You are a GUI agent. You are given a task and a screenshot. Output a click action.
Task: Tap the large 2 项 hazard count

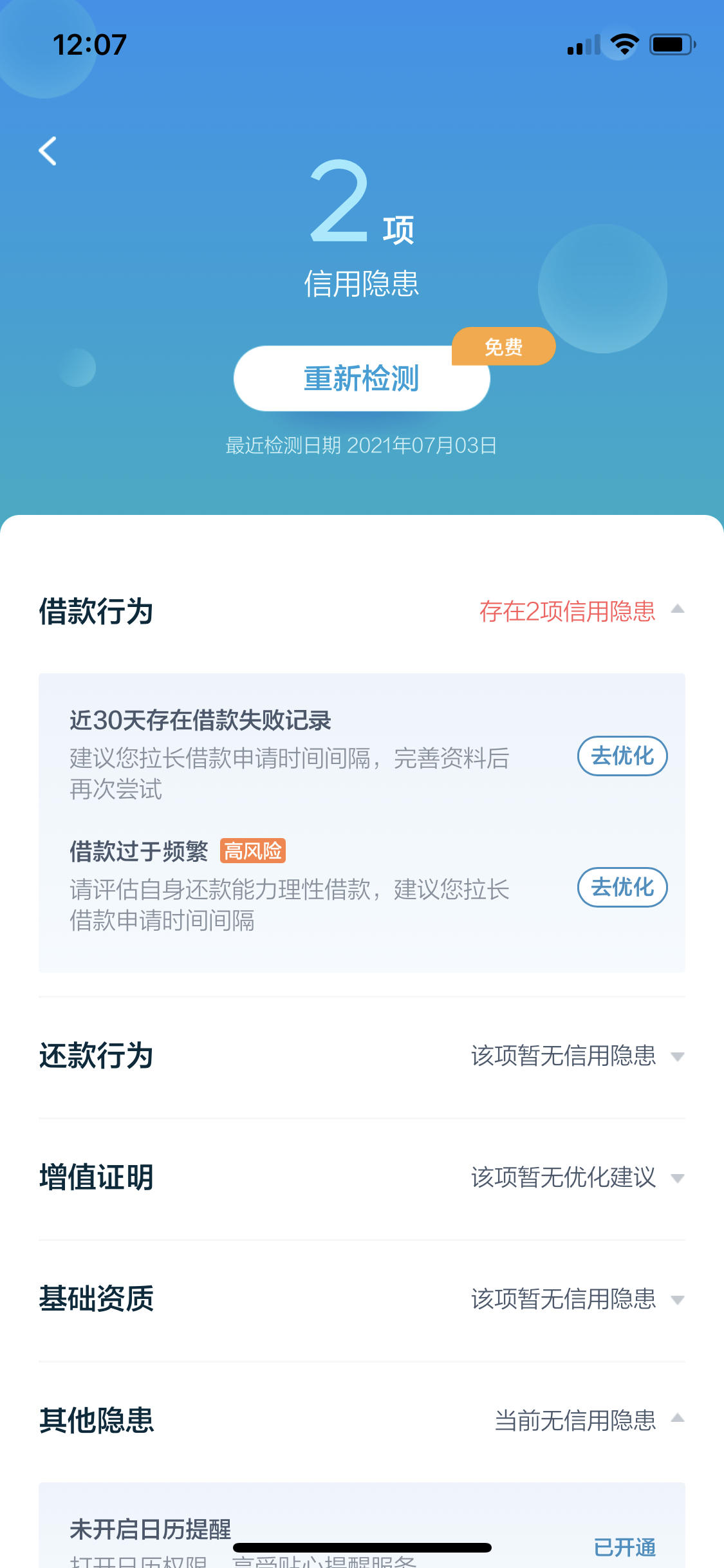[362, 203]
